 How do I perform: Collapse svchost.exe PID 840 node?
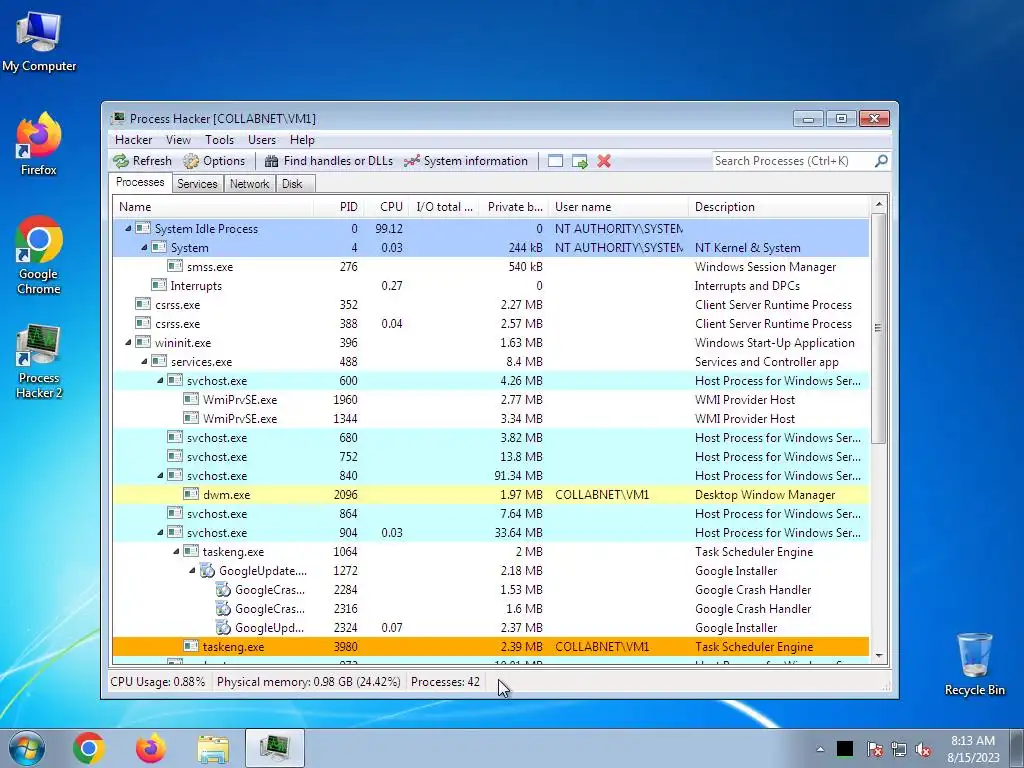pyautogui.click(x=160, y=475)
